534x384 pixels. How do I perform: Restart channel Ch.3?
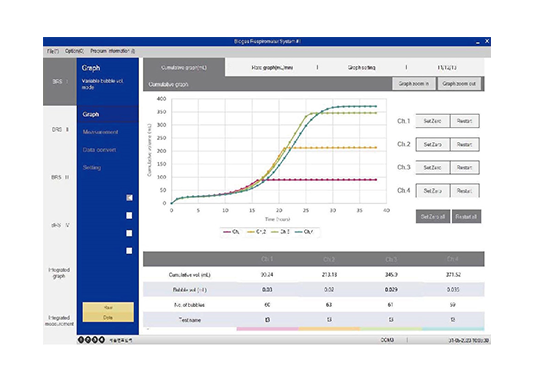465,167
